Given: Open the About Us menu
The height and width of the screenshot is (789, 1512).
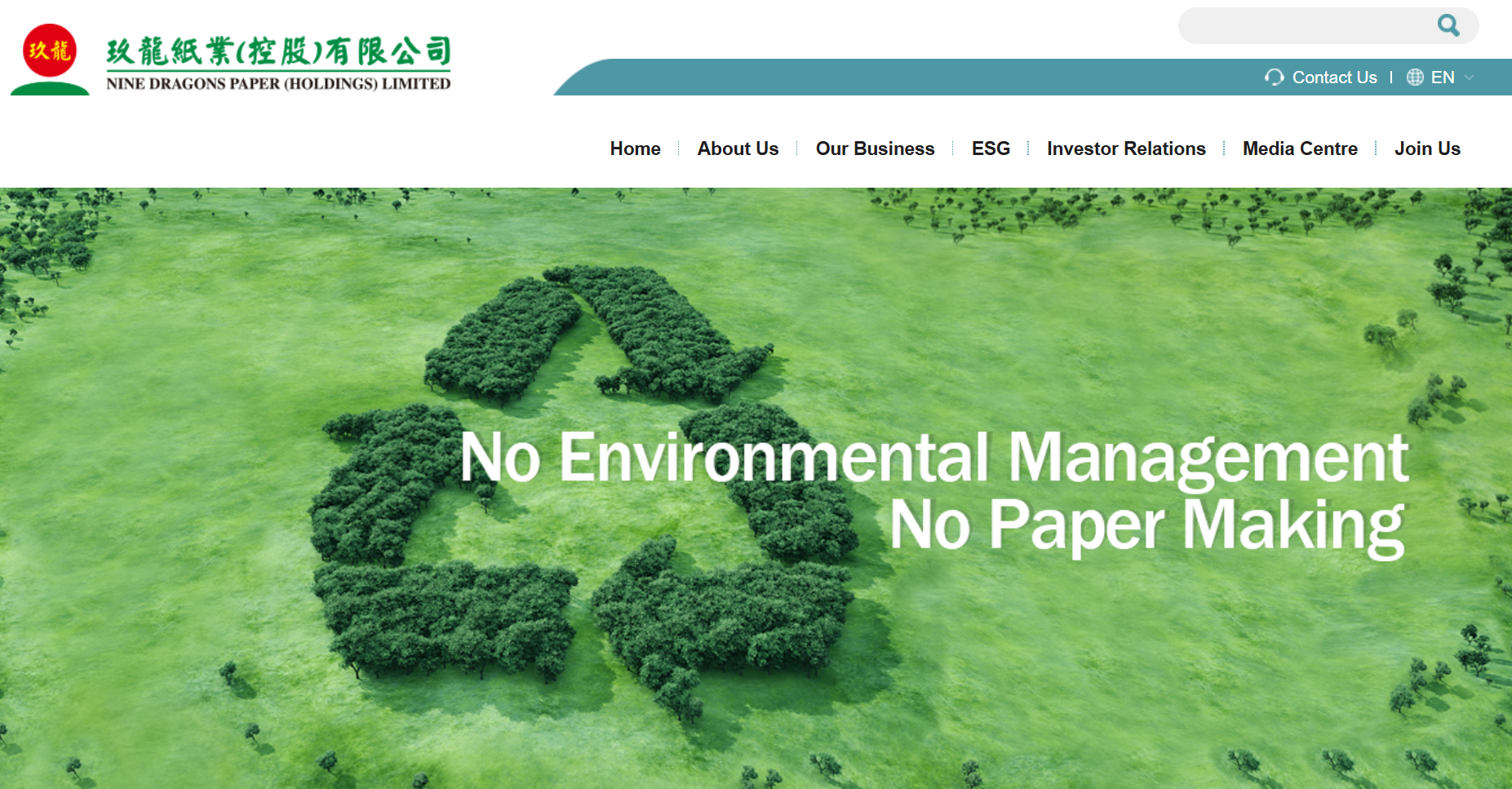Looking at the screenshot, I should pyautogui.click(x=738, y=148).
